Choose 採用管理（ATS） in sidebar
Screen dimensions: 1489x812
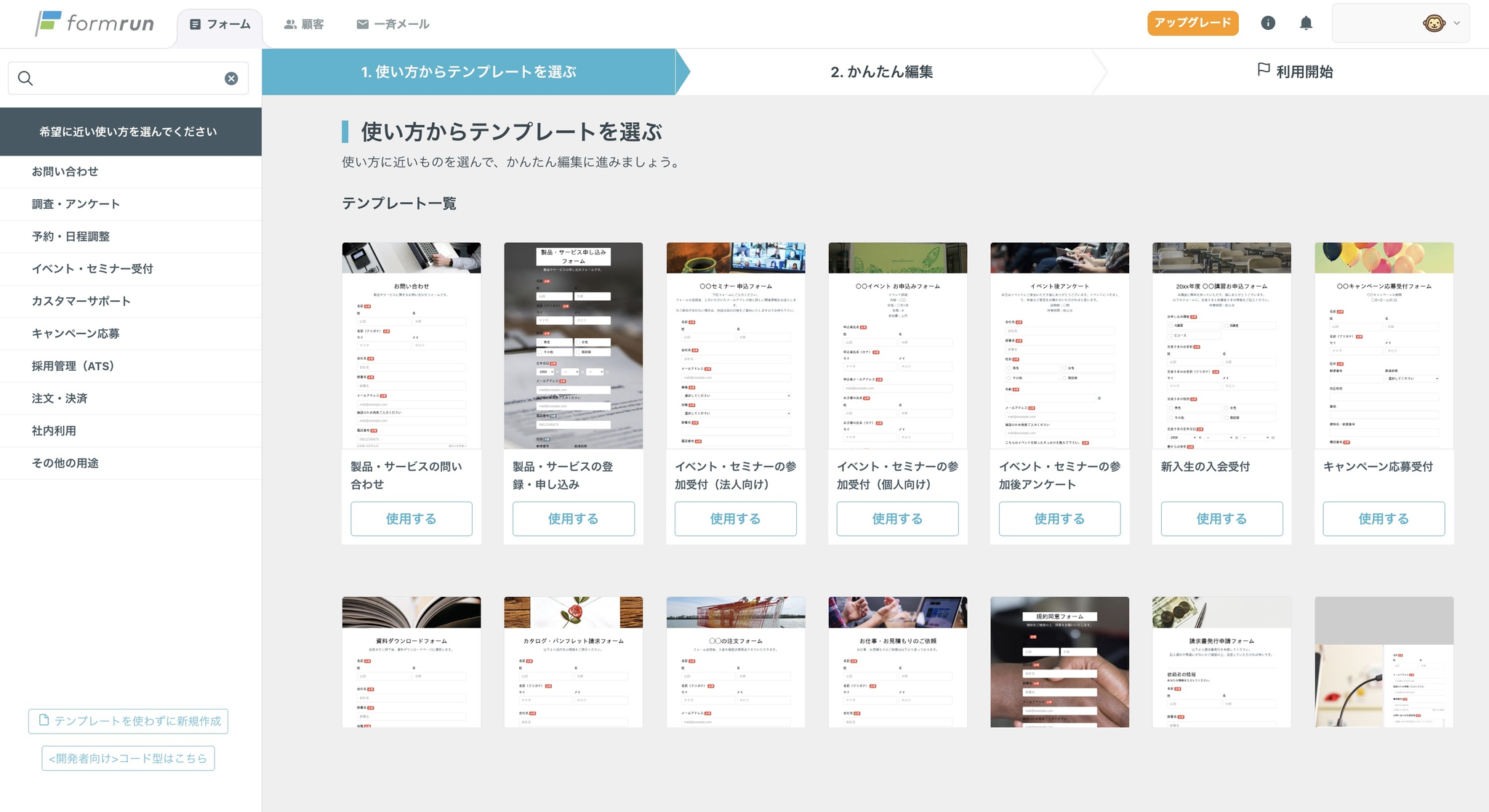pyautogui.click(x=73, y=366)
